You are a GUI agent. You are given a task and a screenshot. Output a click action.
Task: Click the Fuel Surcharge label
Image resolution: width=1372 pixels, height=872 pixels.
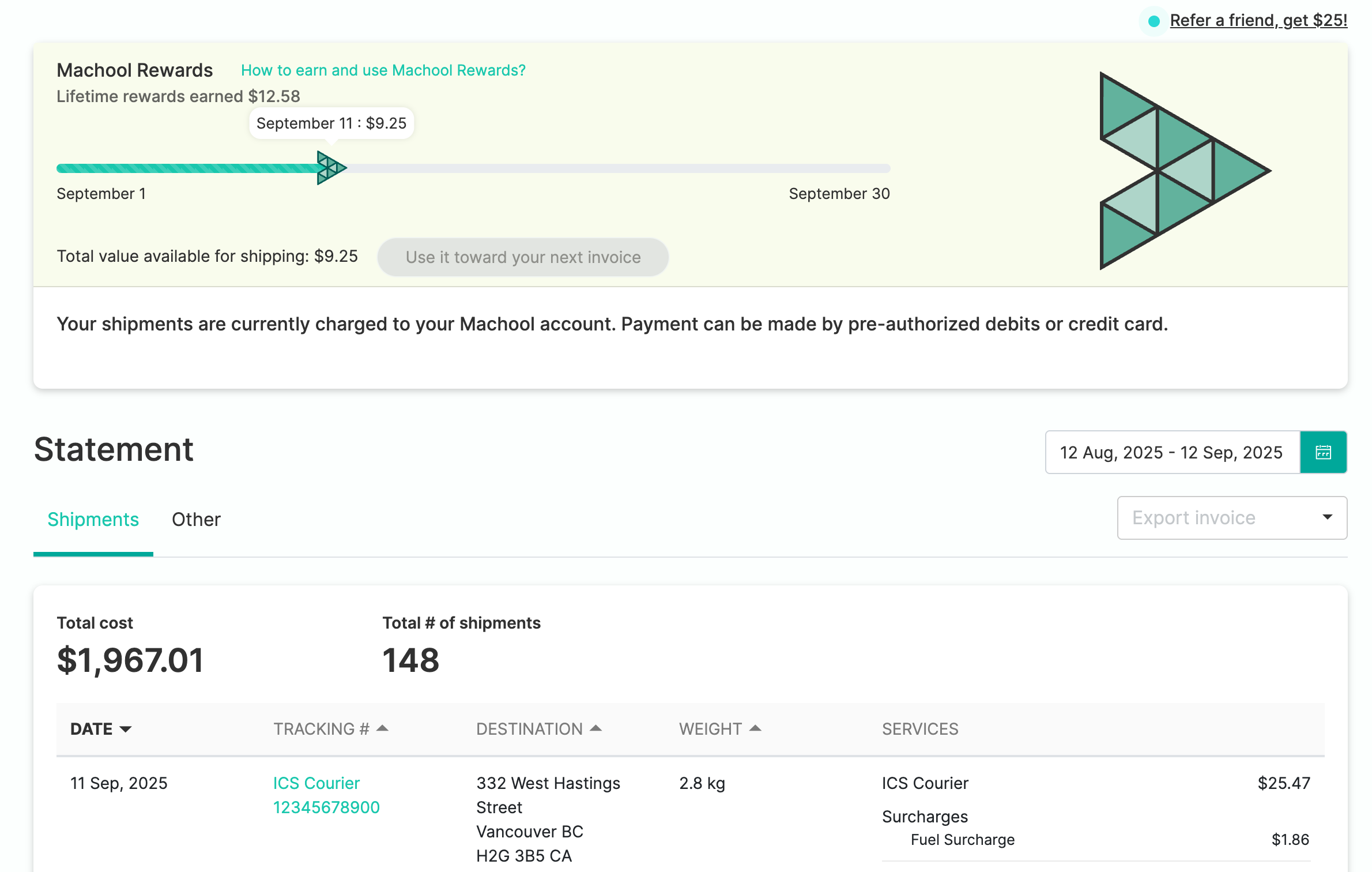click(963, 840)
